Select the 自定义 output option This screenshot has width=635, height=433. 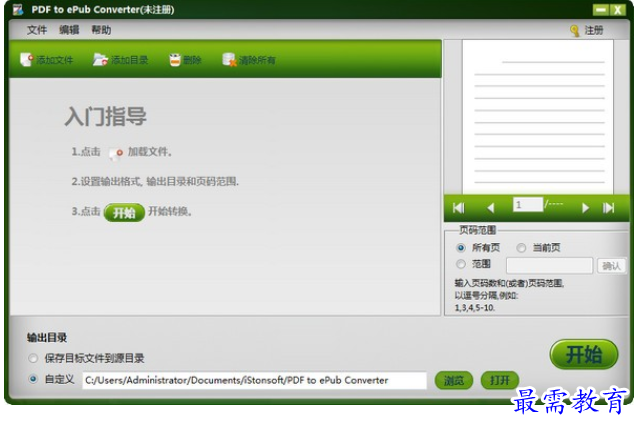(x=33, y=379)
